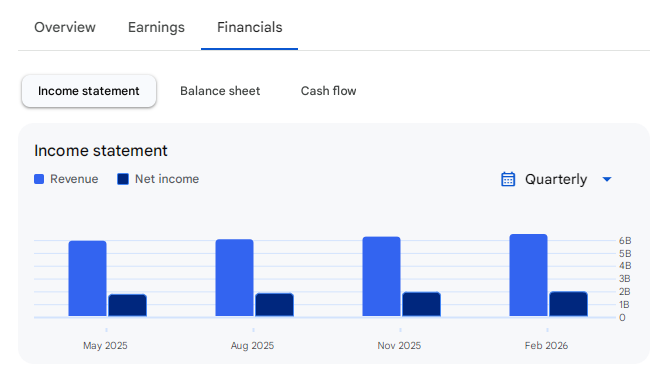The image size is (671, 387).
Task: Select the Nov 2025 revenue bar
Action: (x=381, y=277)
